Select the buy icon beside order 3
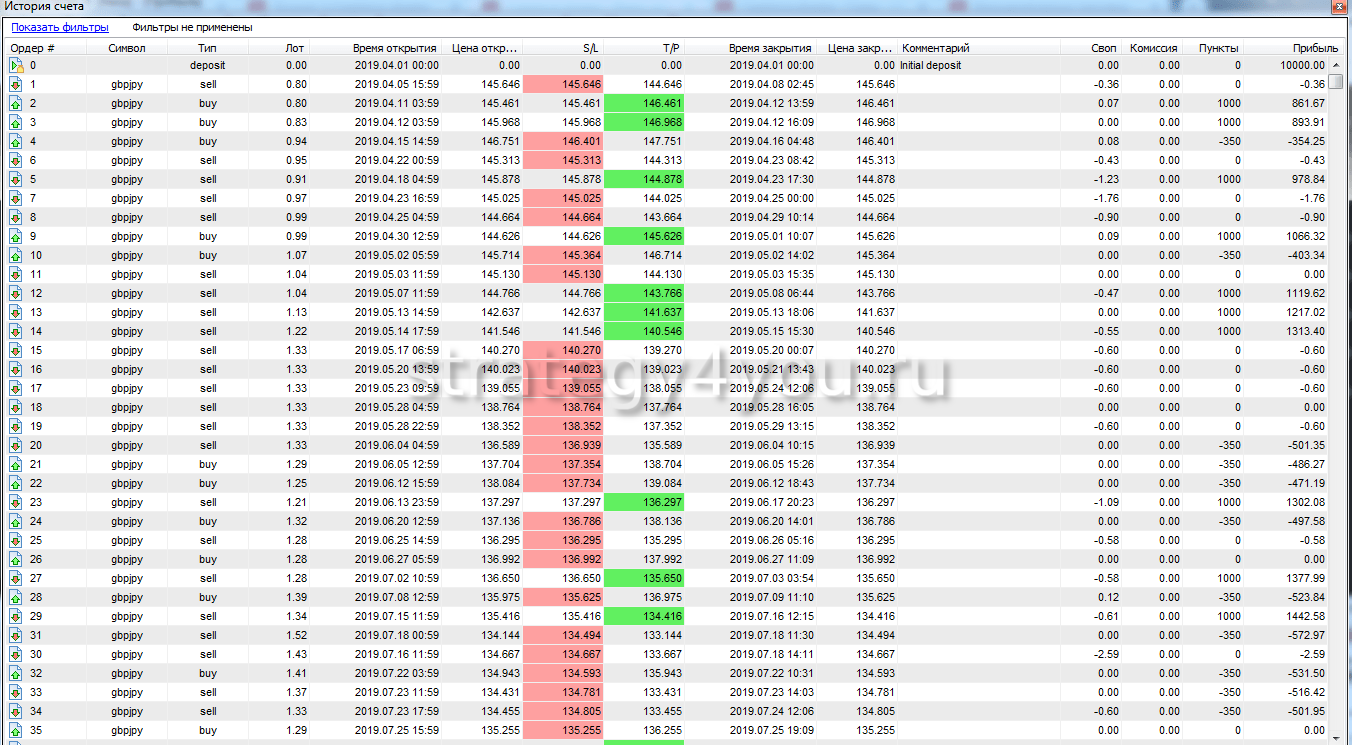Screen dimensions: 1353x745 click(x=16, y=123)
